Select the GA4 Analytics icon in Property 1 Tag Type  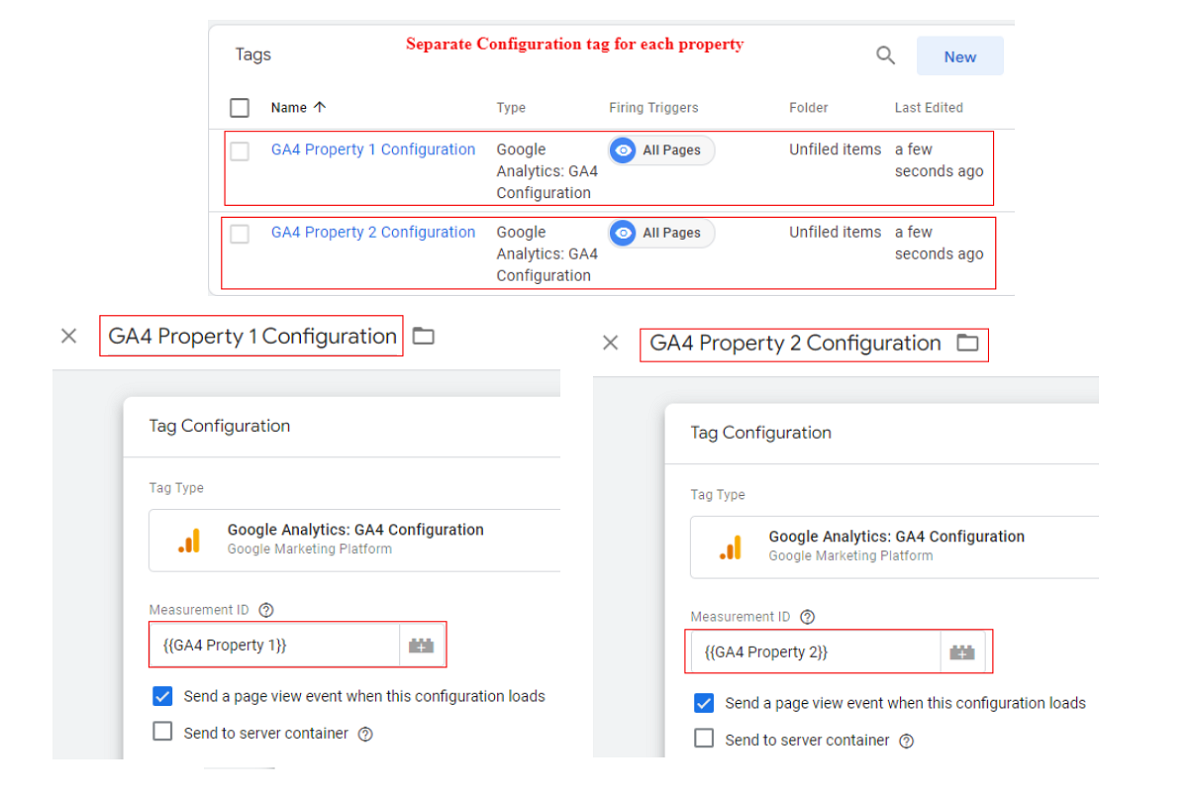[190, 538]
